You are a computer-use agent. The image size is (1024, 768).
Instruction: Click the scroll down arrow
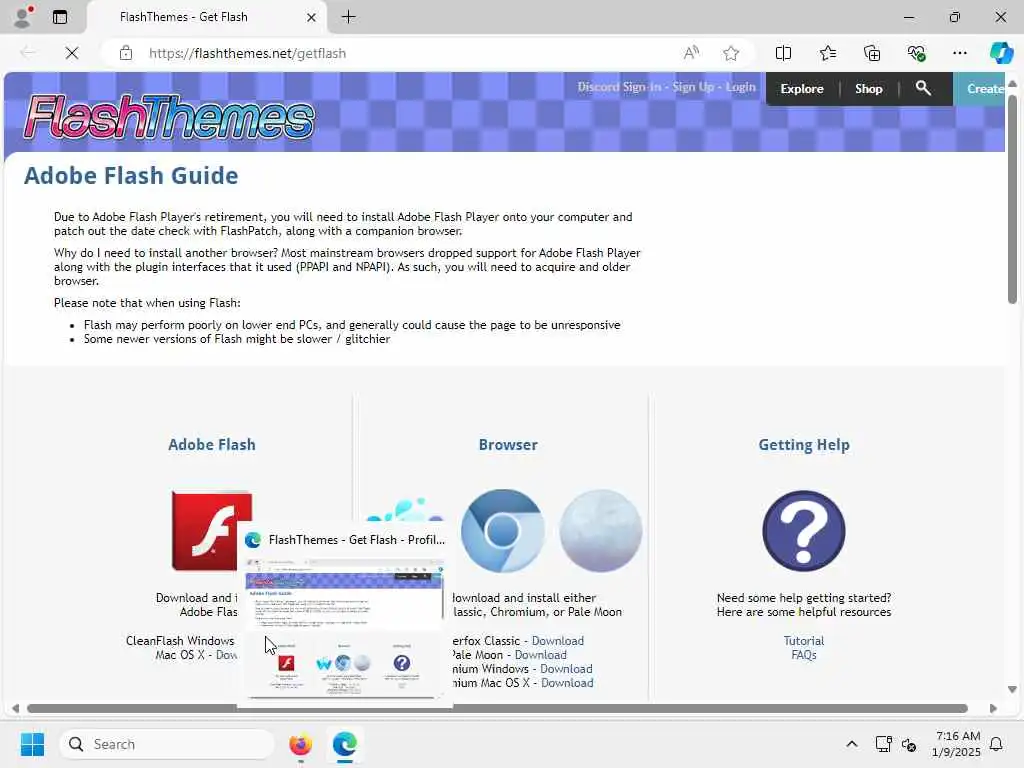[x=1012, y=689]
